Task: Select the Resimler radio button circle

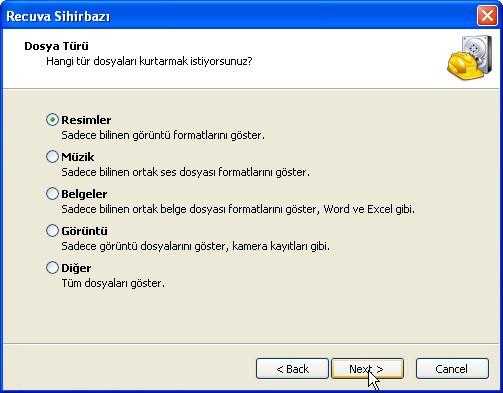Action: click(52, 120)
